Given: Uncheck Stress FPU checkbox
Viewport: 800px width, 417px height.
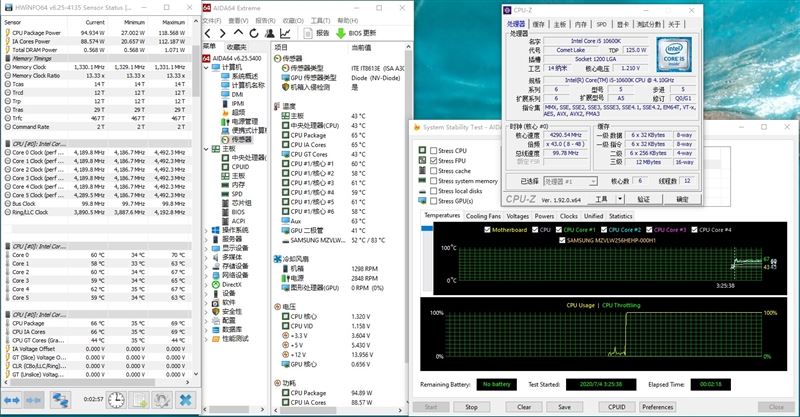Looking at the screenshot, I should pos(433,161).
